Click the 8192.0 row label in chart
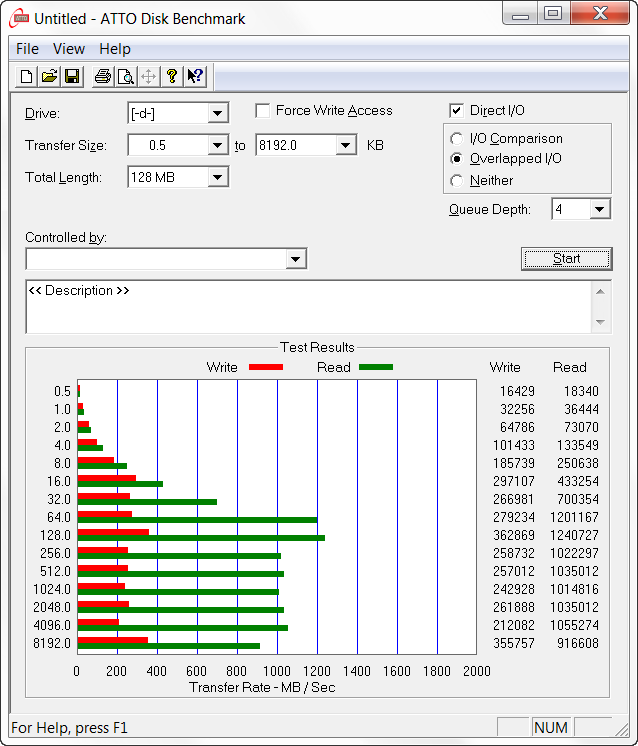Viewport: 638px width, 746px height. pyautogui.click(x=52, y=643)
